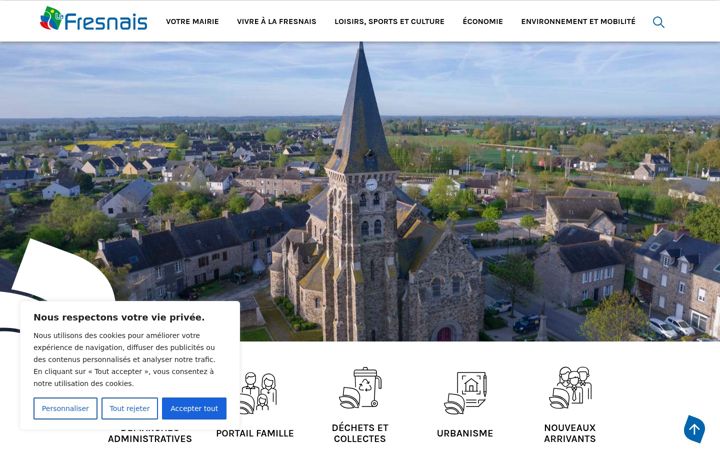Open the search magnifier icon
Image resolution: width=720 pixels, height=450 pixels.
point(658,22)
